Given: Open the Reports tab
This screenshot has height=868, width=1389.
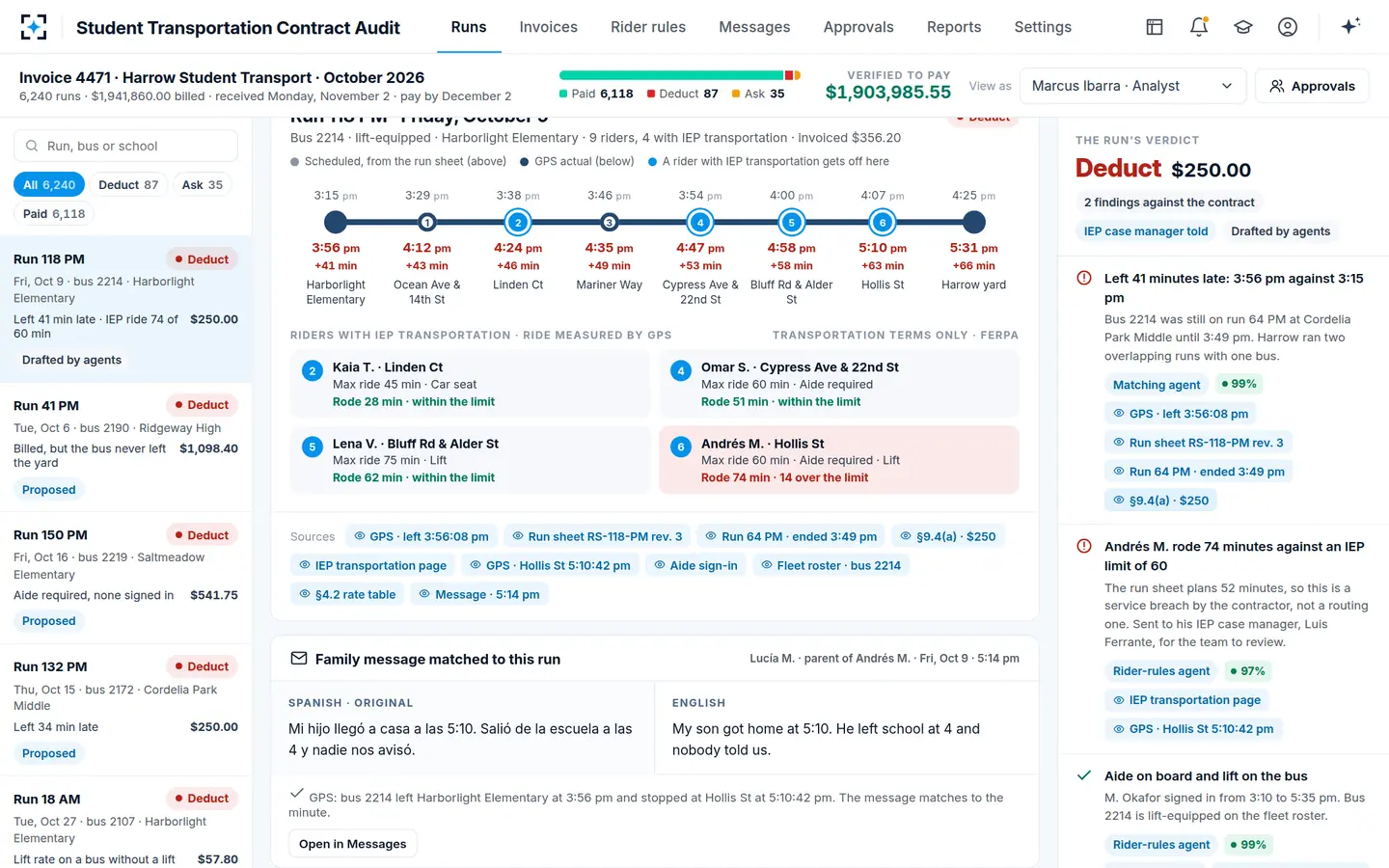Looking at the screenshot, I should click(954, 27).
